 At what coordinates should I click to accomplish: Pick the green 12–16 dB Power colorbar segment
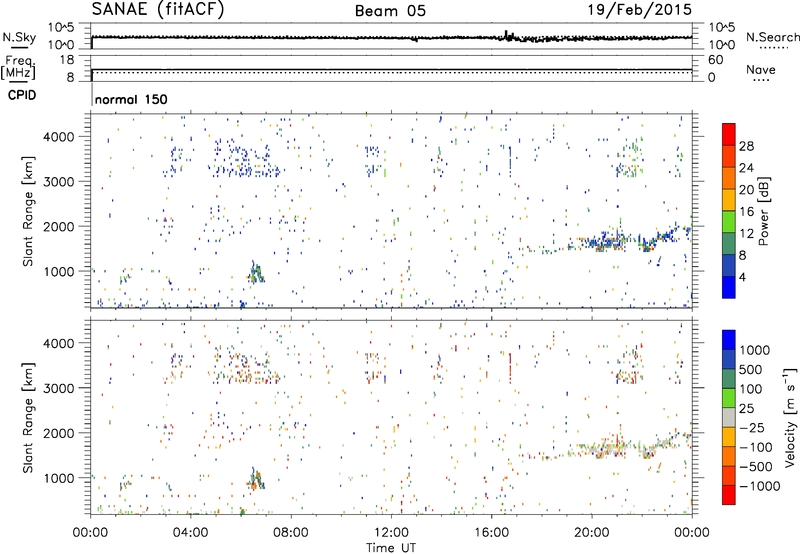(x=729, y=222)
